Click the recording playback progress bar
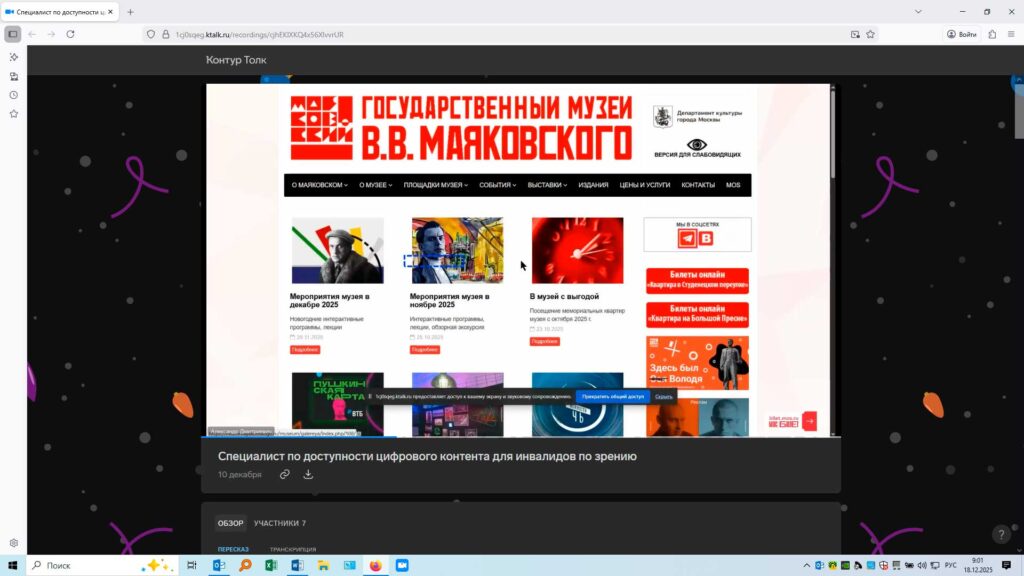The width and height of the screenshot is (1024, 576). pos(520,437)
